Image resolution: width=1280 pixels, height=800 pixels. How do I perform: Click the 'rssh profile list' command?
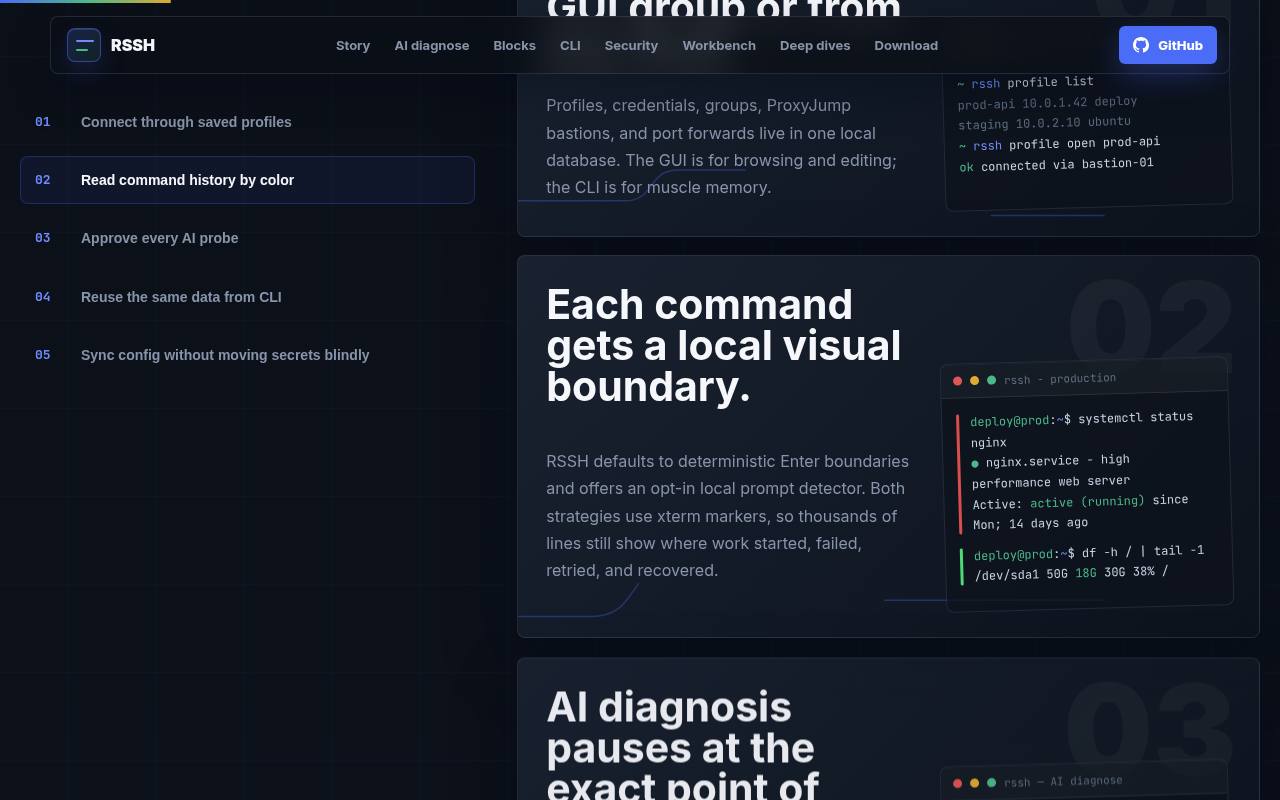[x=1025, y=83]
